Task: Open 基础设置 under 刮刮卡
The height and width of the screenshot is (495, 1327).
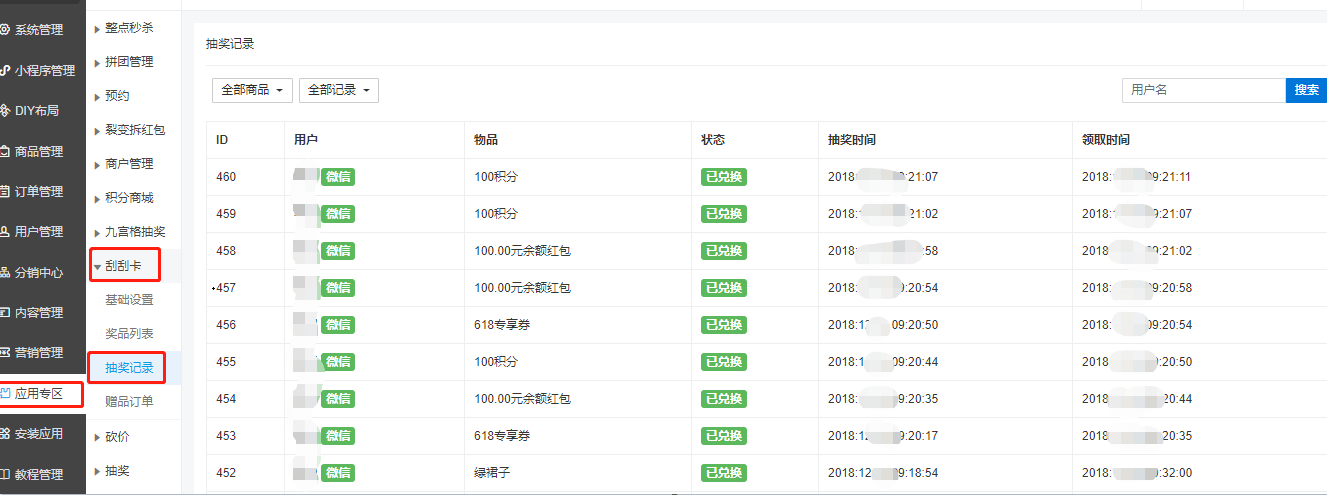Action: pos(130,300)
